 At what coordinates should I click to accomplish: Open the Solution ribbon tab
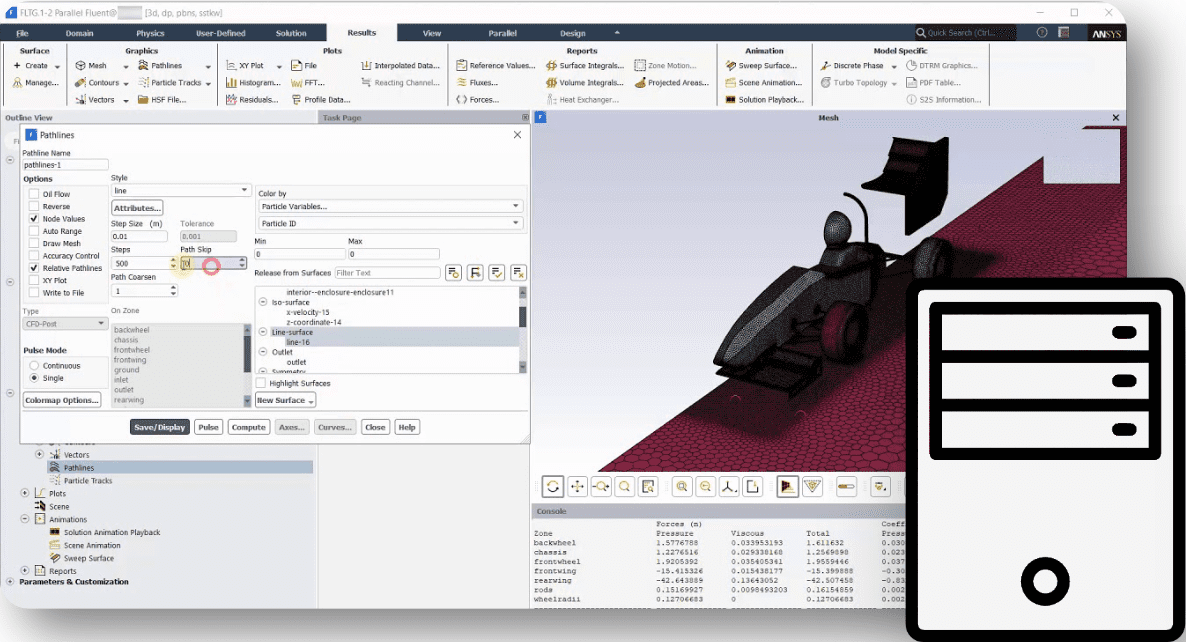coord(291,33)
